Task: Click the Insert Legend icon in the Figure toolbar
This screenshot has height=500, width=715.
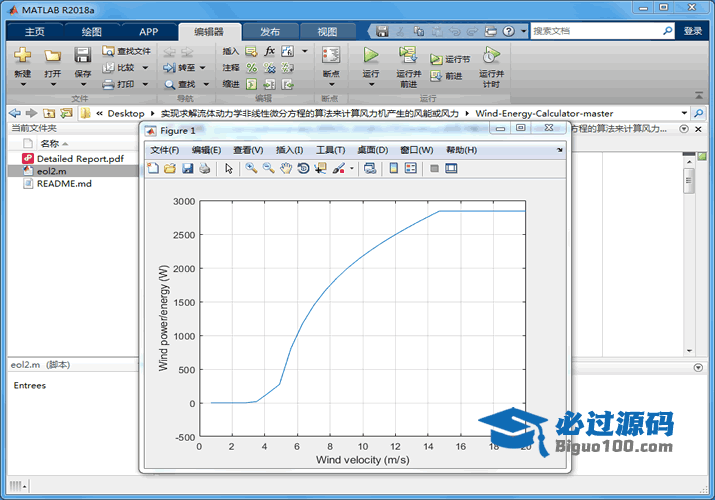Action: [411, 169]
